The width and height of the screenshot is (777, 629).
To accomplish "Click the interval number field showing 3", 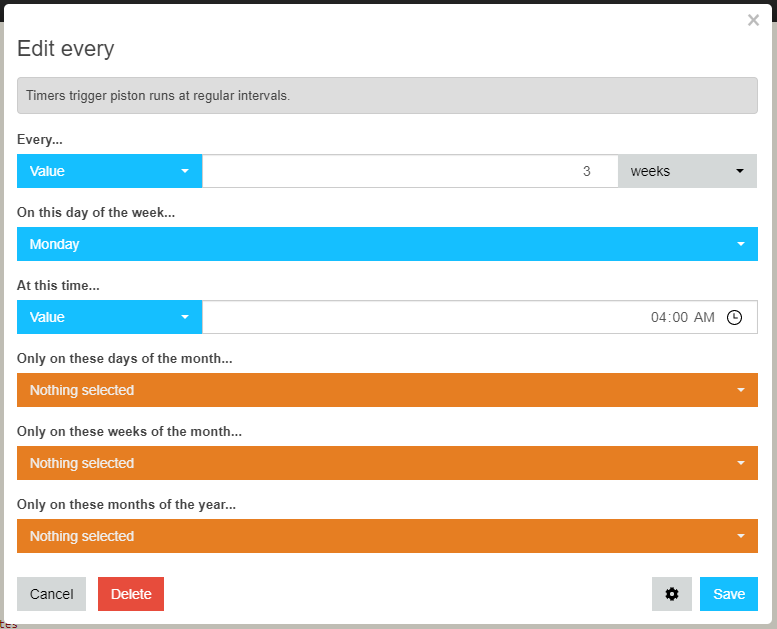I will point(410,171).
